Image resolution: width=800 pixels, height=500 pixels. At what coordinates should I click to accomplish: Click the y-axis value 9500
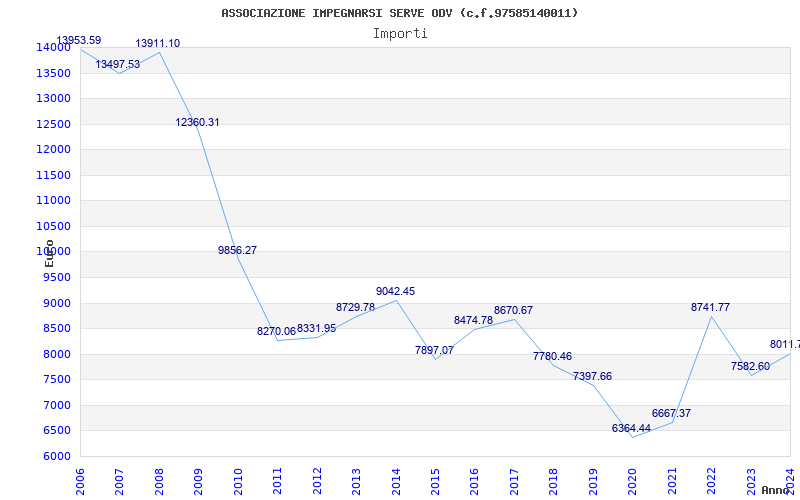click(x=57, y=278)
